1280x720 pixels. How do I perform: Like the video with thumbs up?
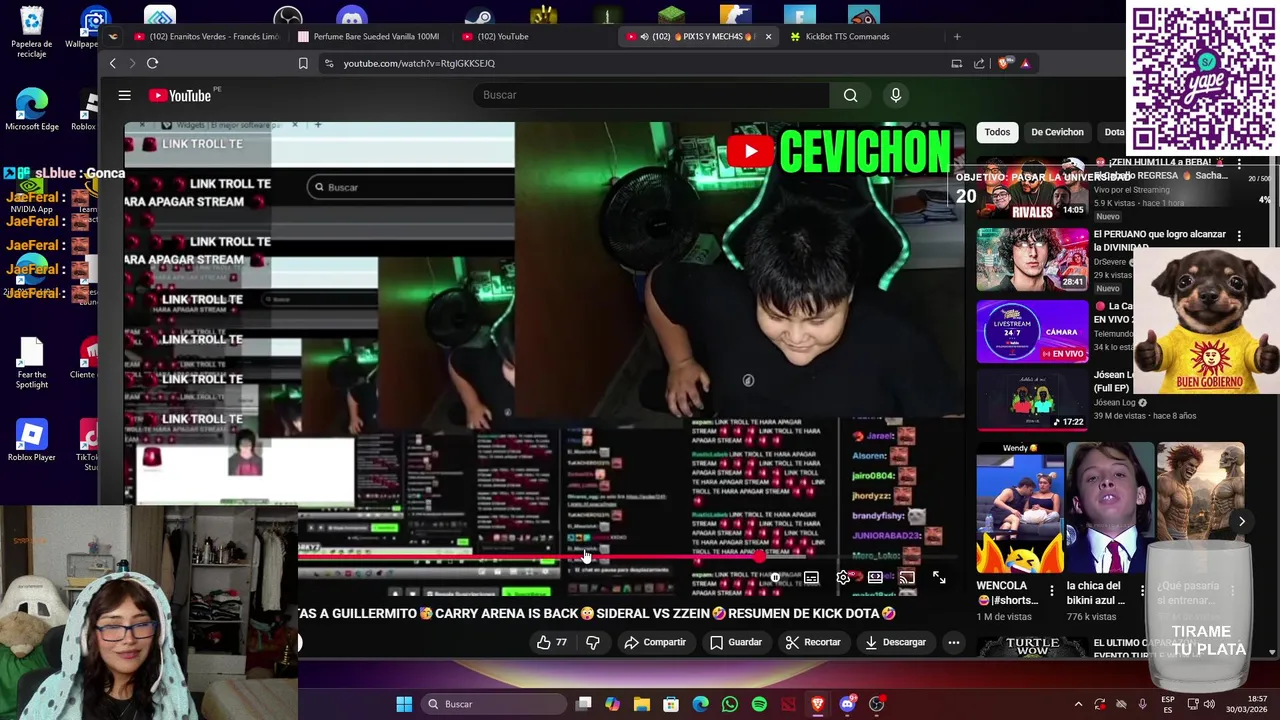pyautogui.click(x=551, y=642)
